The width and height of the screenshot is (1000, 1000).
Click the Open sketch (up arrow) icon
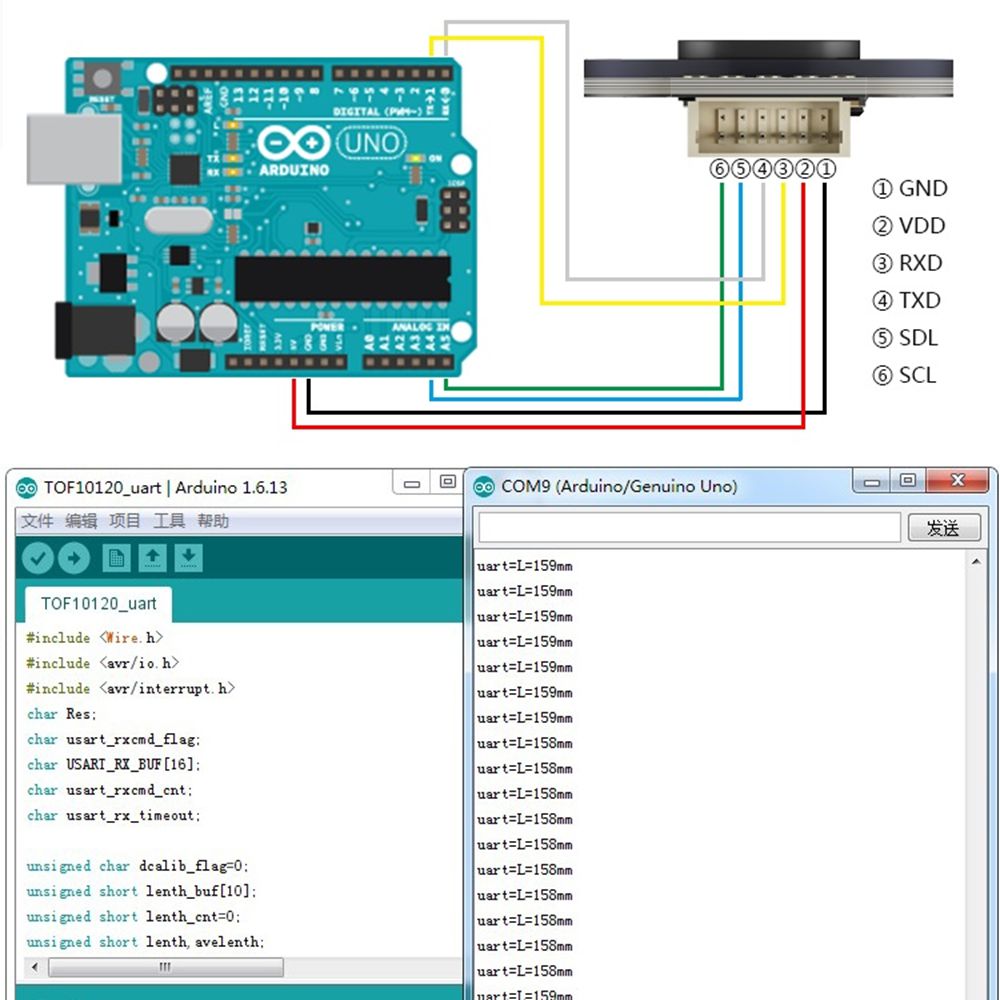[x=152, y=557]
